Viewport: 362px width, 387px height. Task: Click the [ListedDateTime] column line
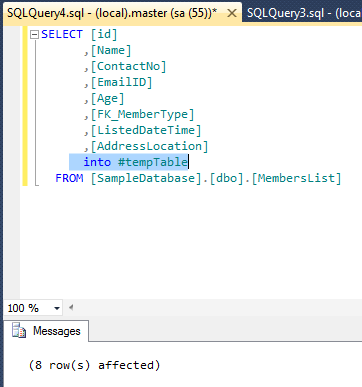click(142, 130)
